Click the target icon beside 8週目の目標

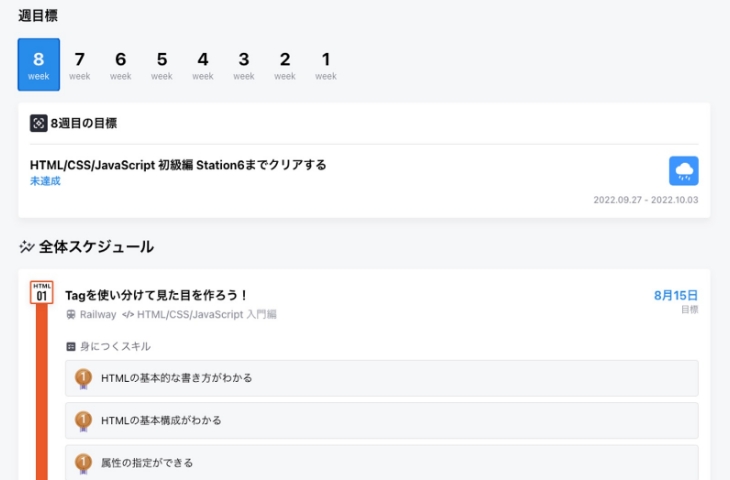[x=39, y=123]
